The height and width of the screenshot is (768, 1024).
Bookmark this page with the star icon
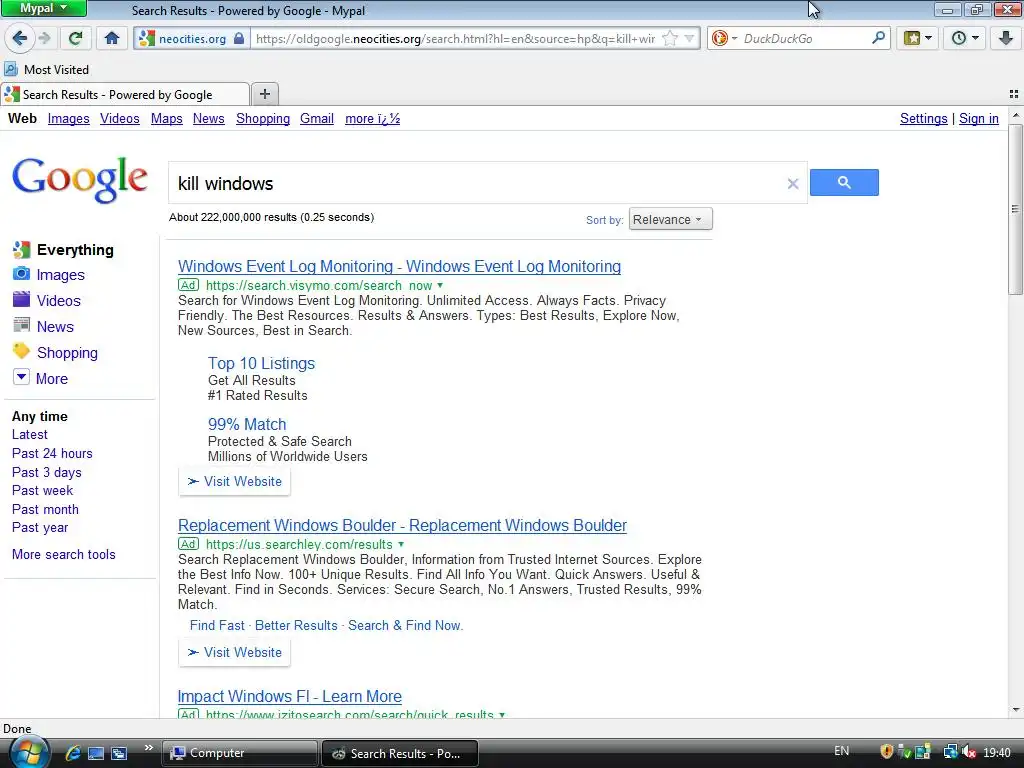670,39
